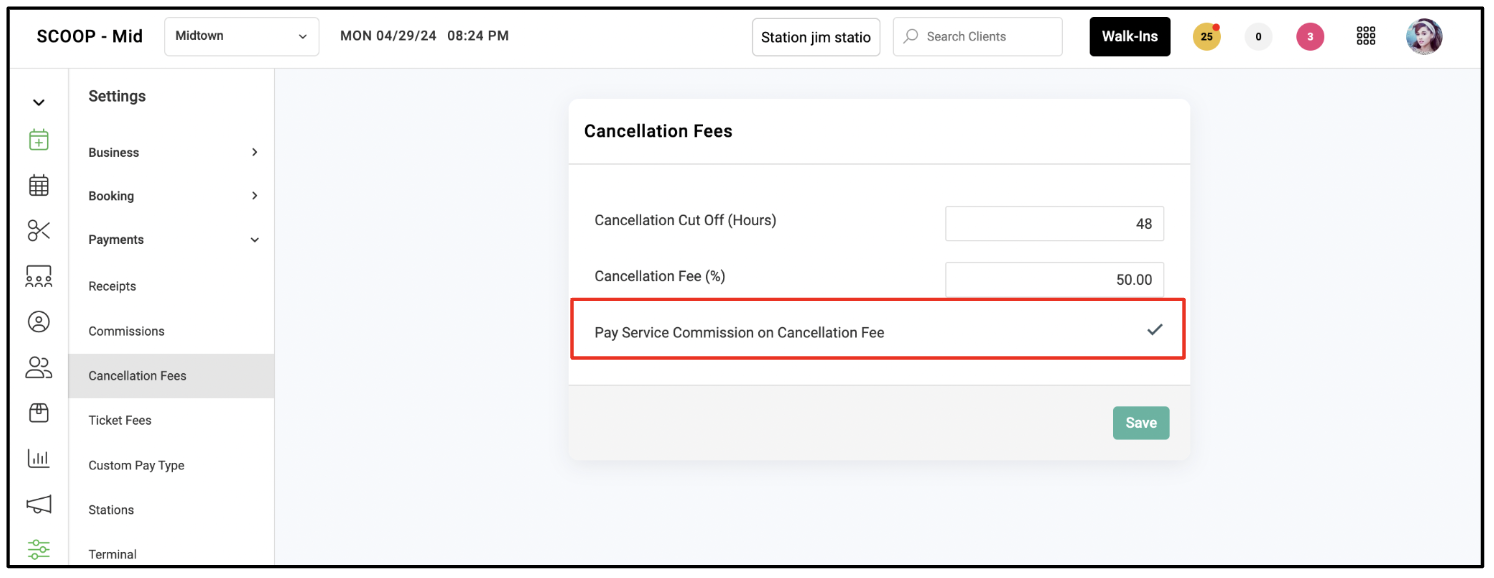This screenshot has height=578, width=1494.
Task: Click the Save button
Action: (1141, 423)
